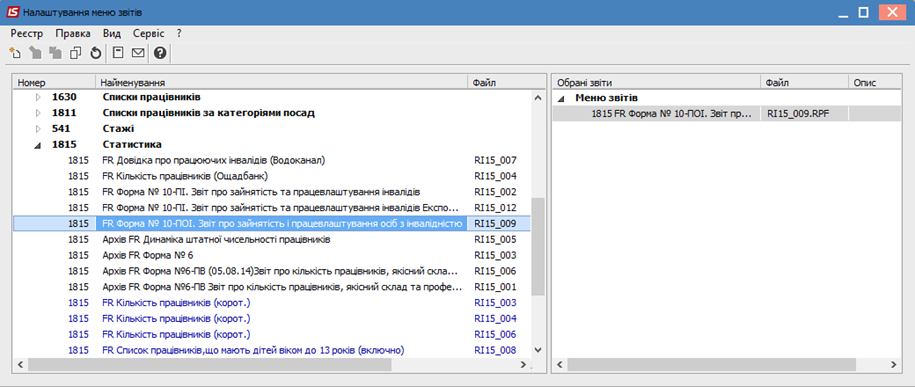915x387 pixels.
Task: Select blue Кількість працівників (корот.) row with RI15_006
Action: 272,334
